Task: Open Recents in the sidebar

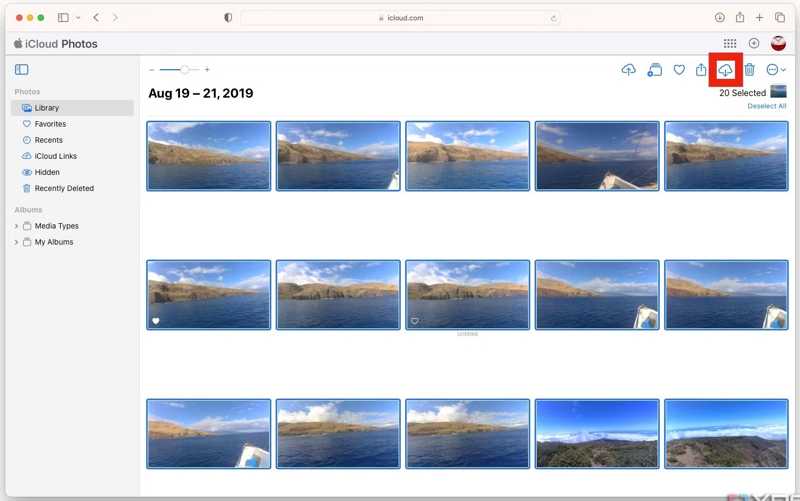Action: pyautogui.click(x=72, y=140)
